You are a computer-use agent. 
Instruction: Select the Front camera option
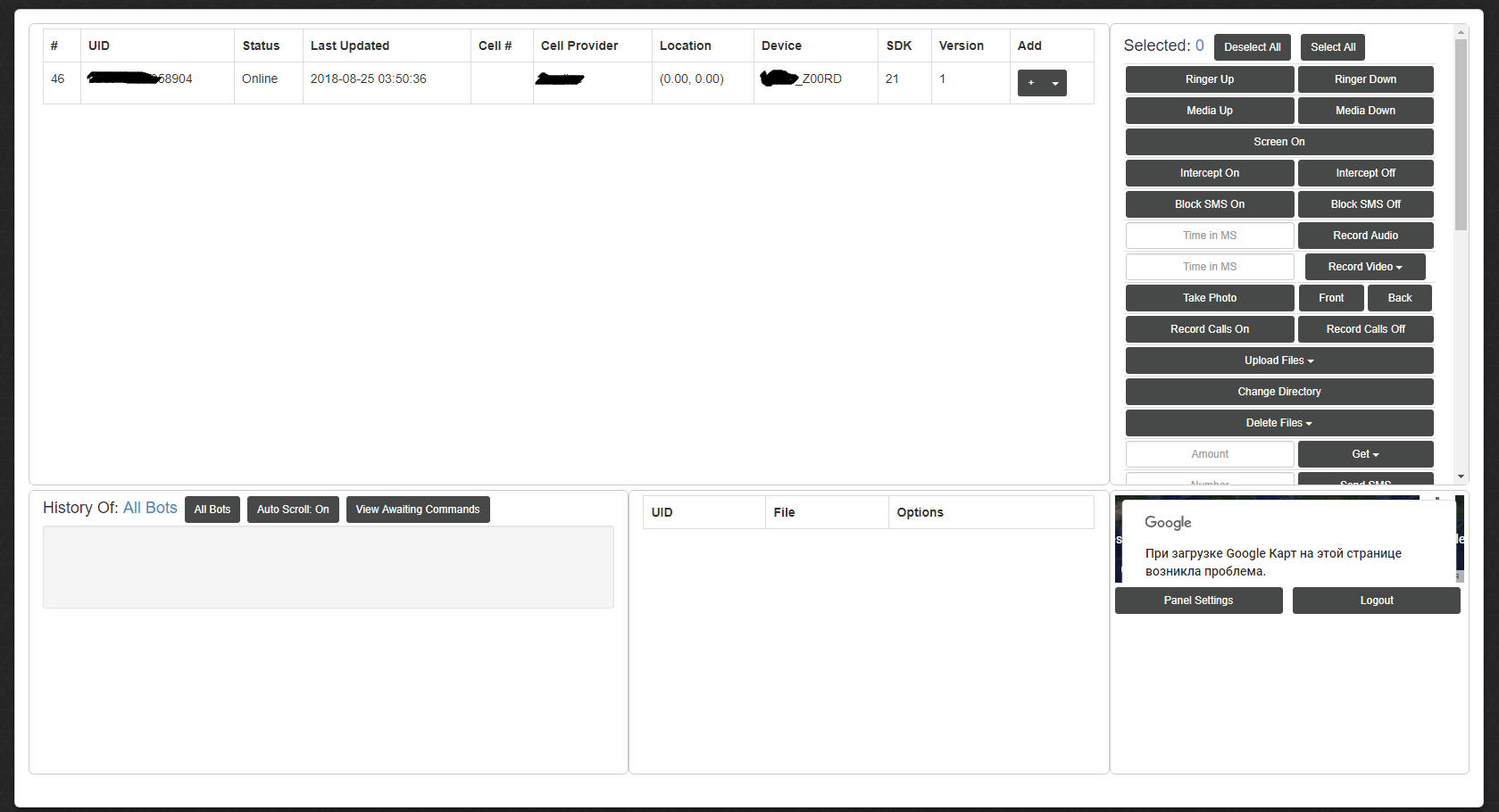coord(1330,298)
